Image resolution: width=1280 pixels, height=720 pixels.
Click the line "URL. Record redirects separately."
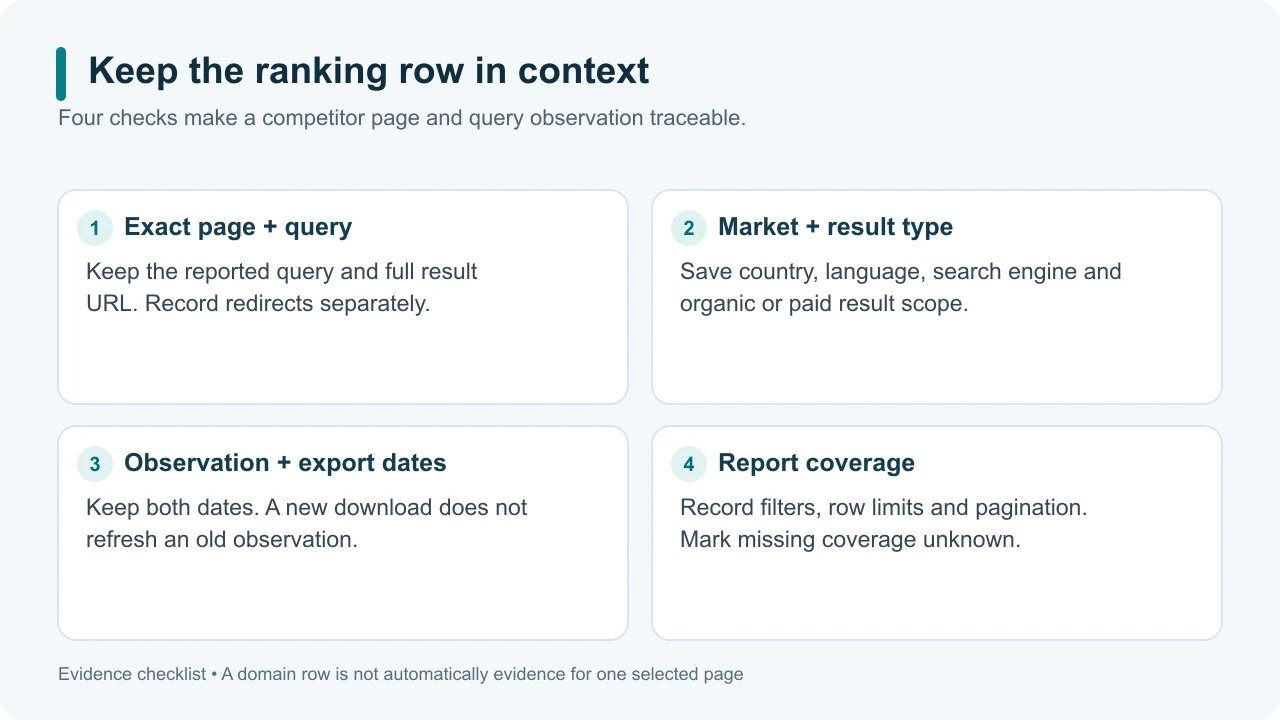tap(258, 304)
